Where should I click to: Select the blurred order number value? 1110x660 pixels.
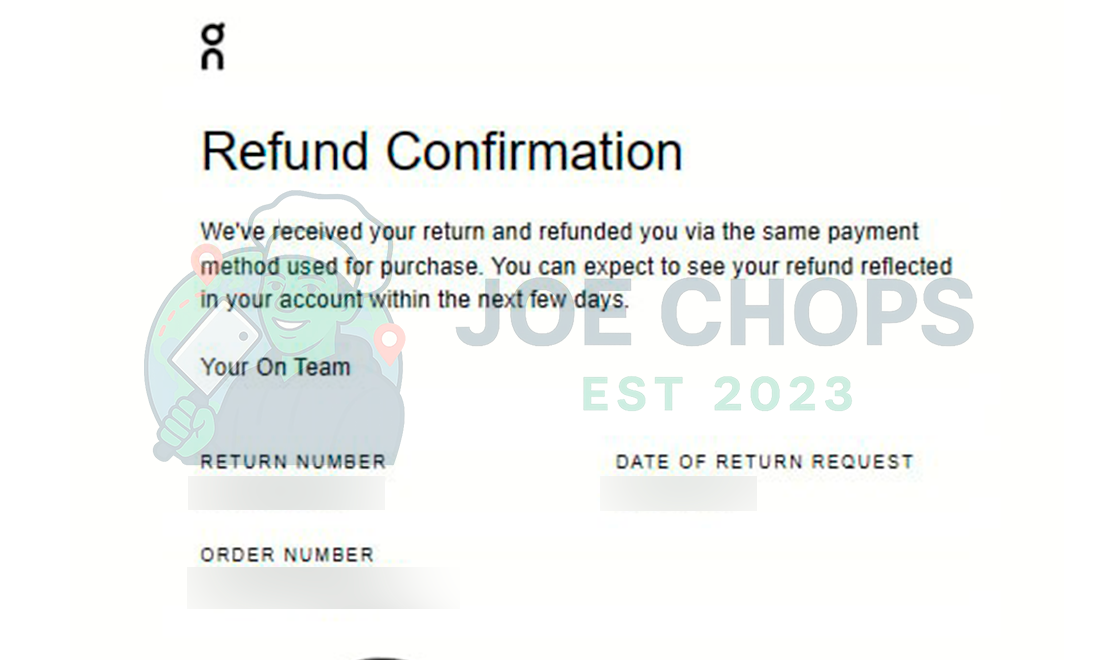[322, 588]
